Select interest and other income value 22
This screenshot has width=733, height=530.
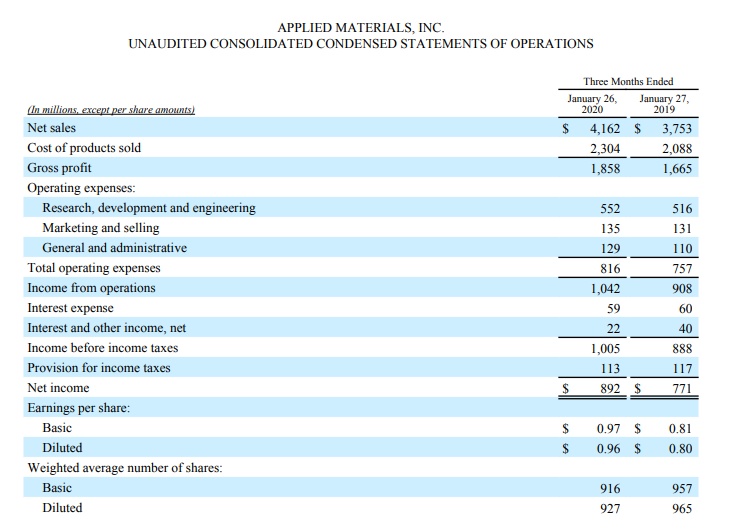(x=613, y=329)
